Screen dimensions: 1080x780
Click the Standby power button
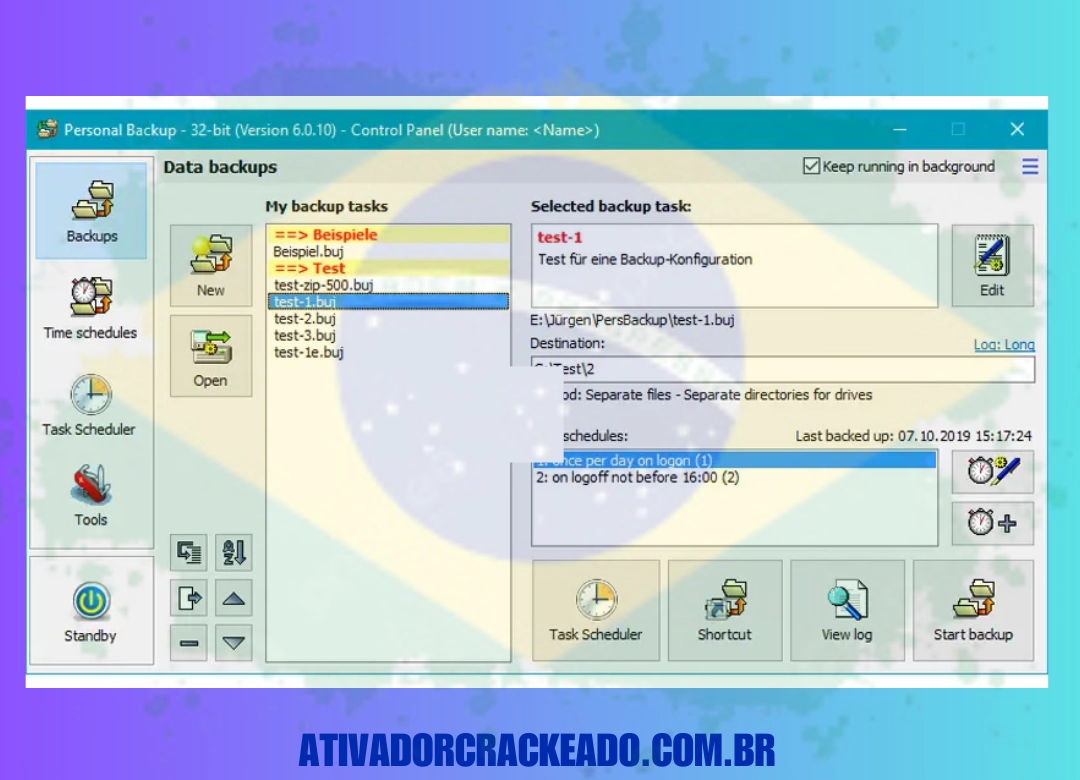pyautogui.click(x=91, y=610)
